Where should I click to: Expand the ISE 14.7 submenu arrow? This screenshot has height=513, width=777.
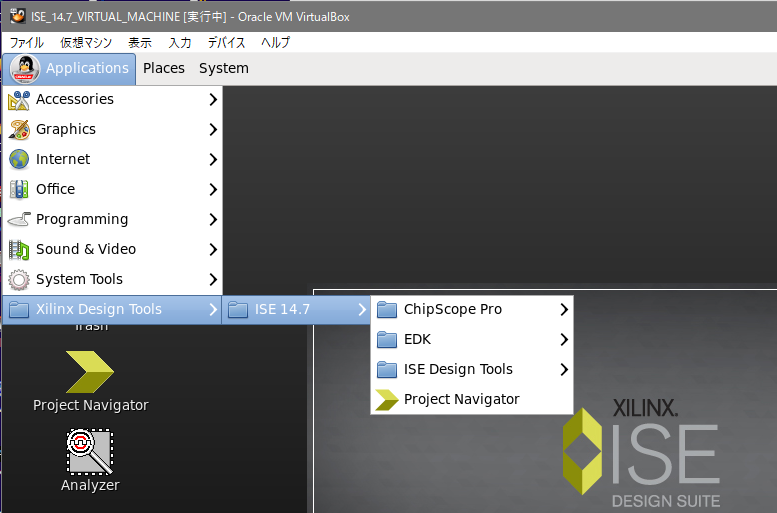[x=362, y=310]
